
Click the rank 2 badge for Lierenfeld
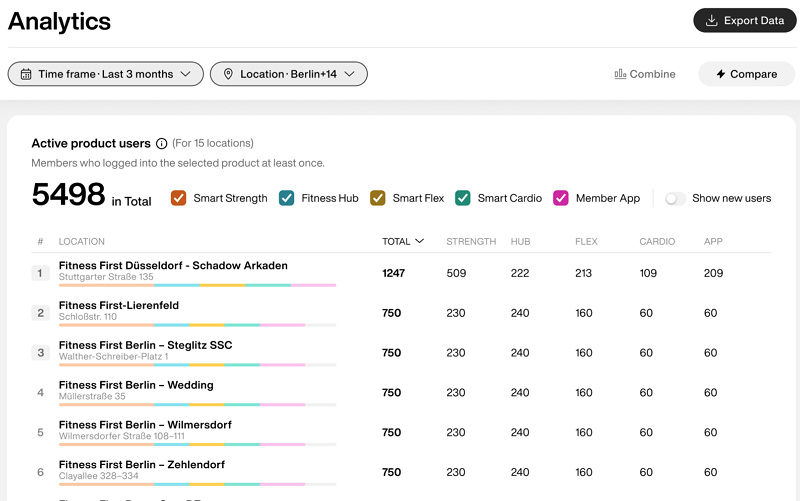click(x=40, y=313)
